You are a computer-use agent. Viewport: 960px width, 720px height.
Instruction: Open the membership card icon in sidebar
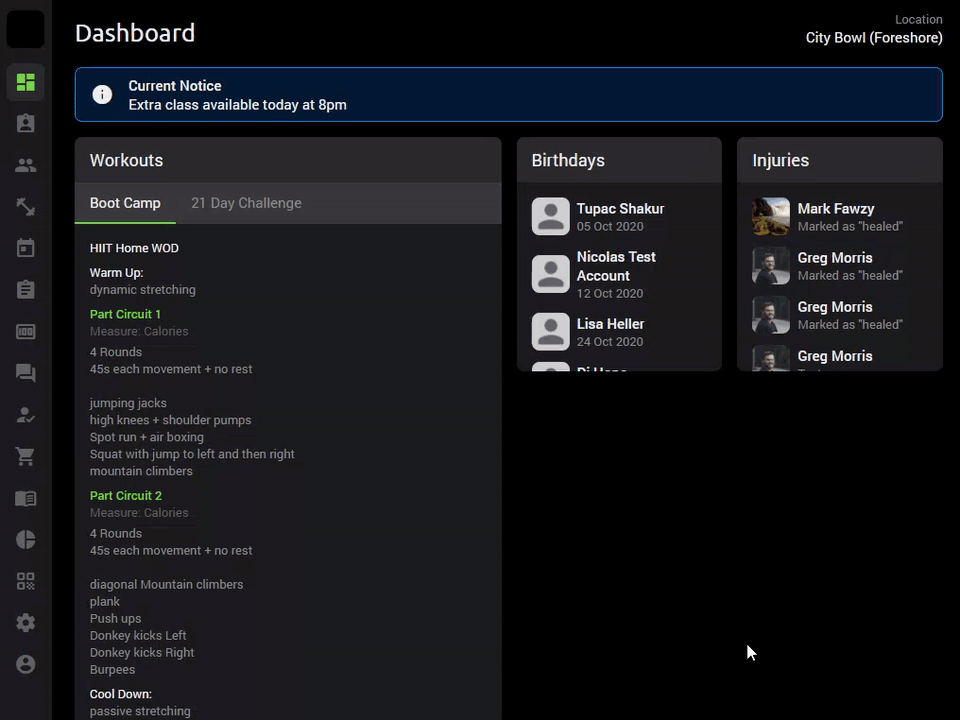pyautogui.click(x=26, y=331)
